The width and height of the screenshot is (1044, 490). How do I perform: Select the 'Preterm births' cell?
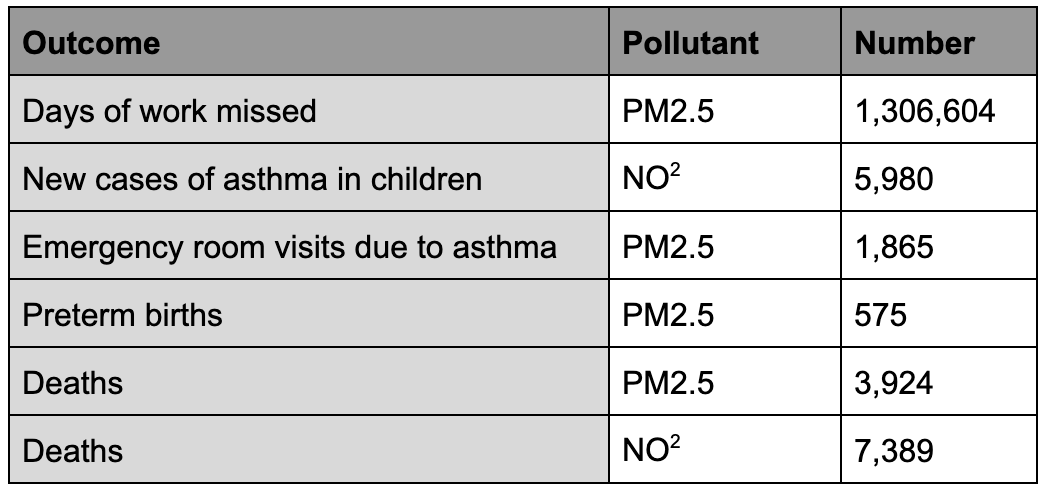pos(122,315)
